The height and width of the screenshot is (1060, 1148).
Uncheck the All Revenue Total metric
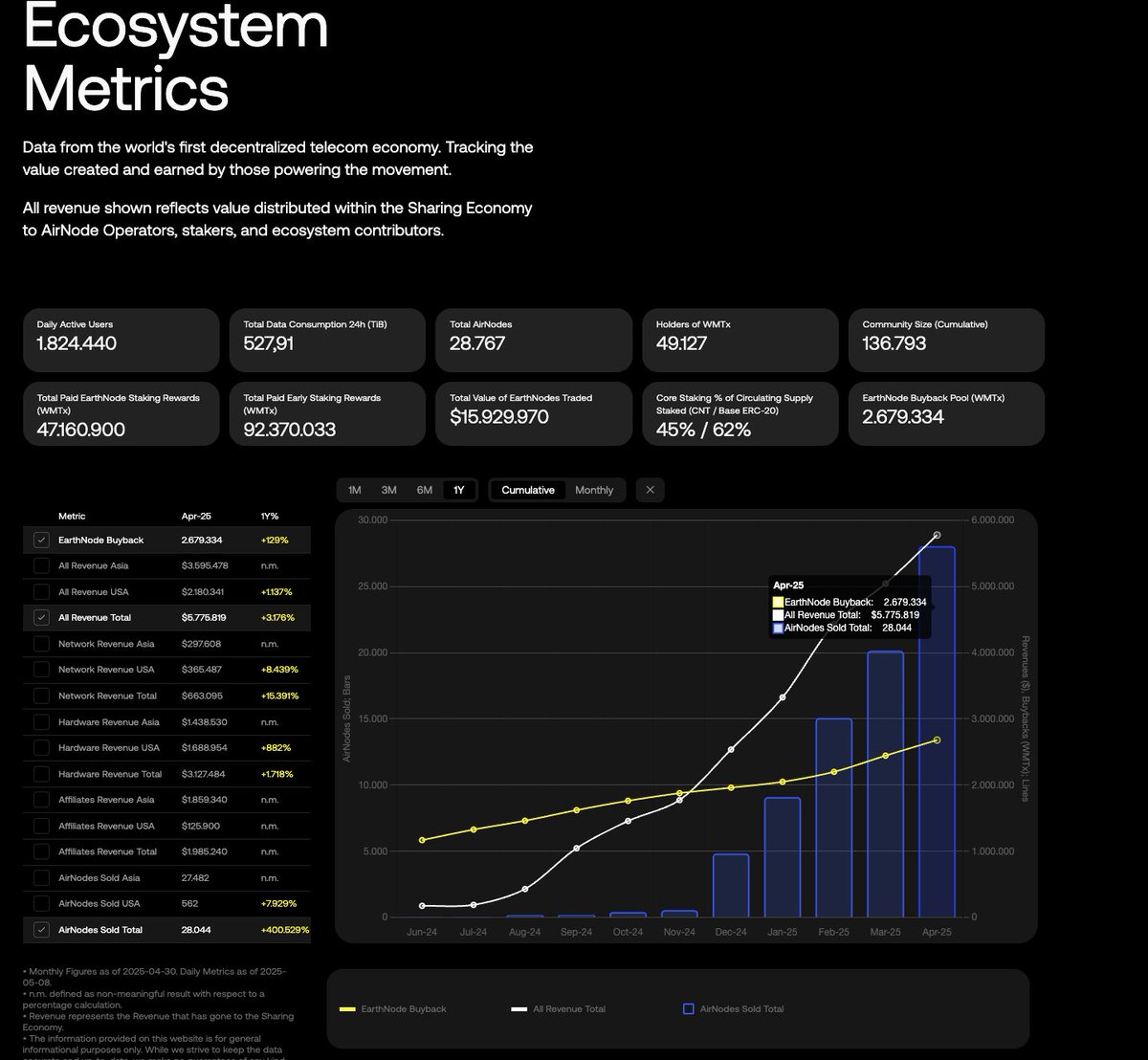41,617
